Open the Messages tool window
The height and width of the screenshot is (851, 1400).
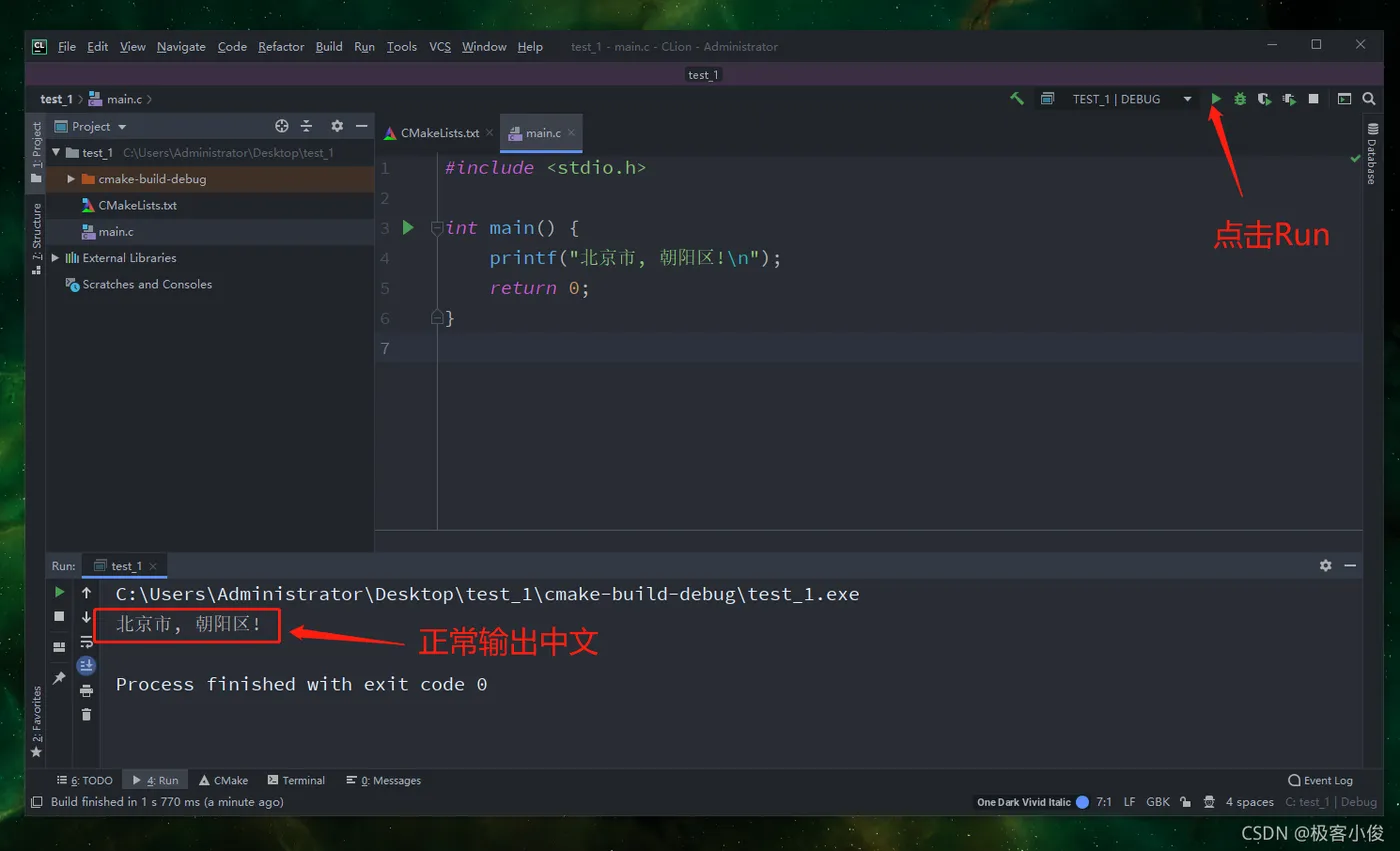tap(383, 780)
